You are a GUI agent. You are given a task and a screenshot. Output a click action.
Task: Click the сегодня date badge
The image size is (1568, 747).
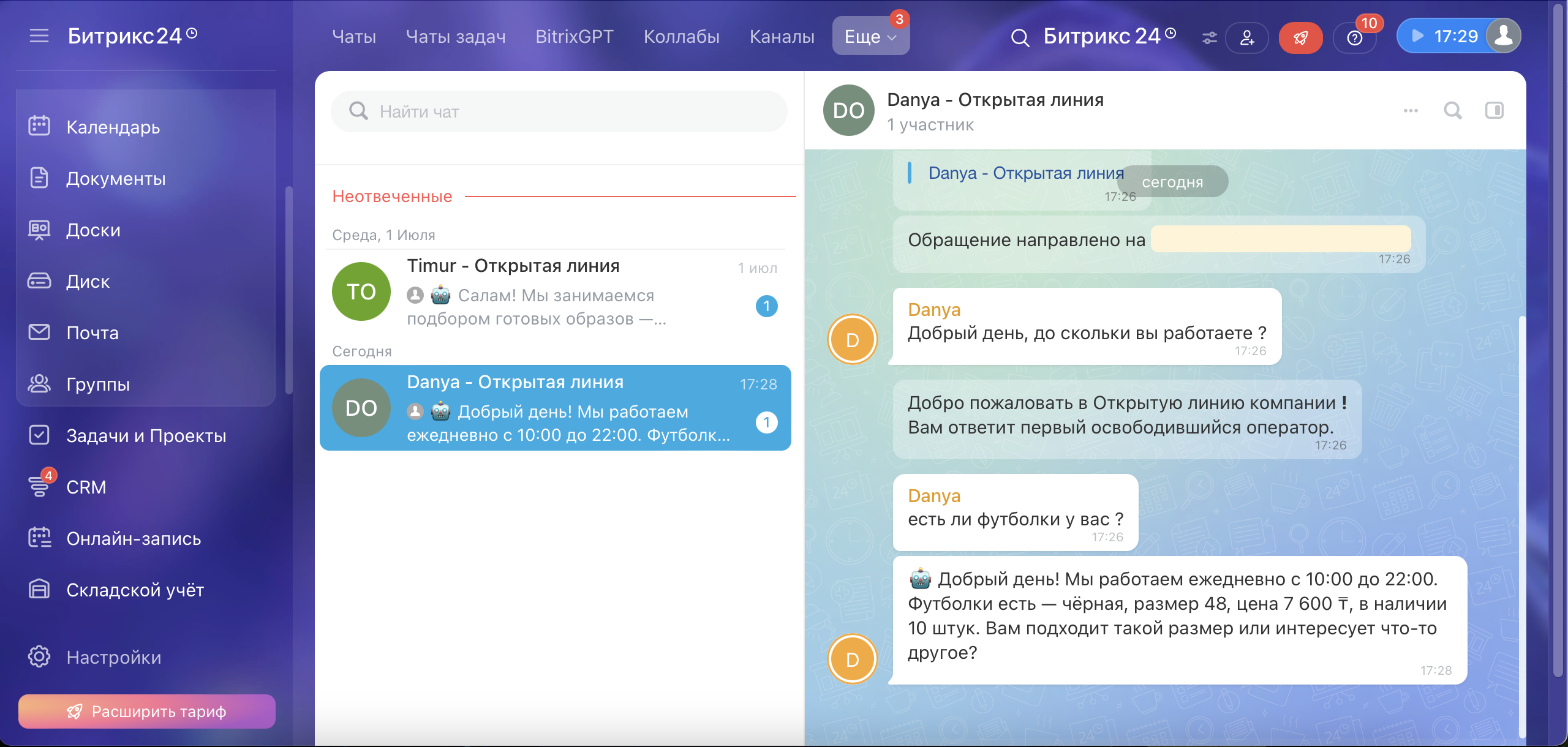[1172, 182]
